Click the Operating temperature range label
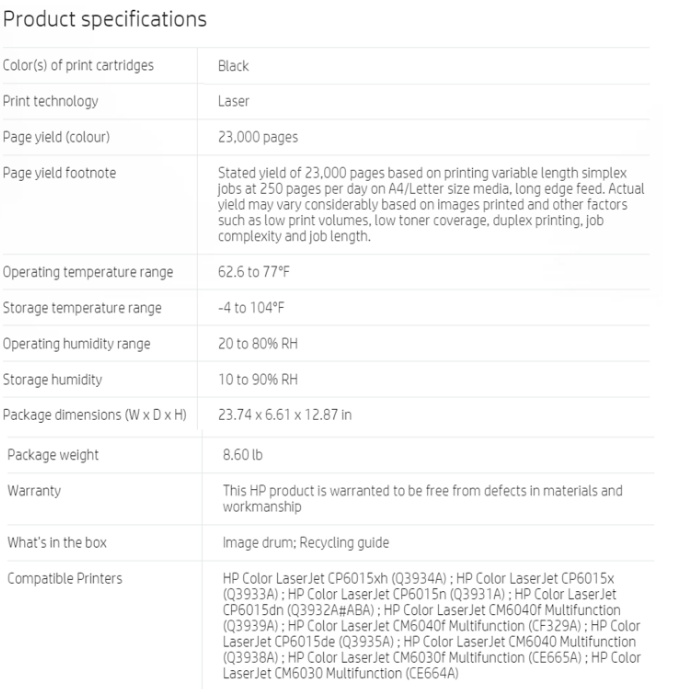 point(88,272)
